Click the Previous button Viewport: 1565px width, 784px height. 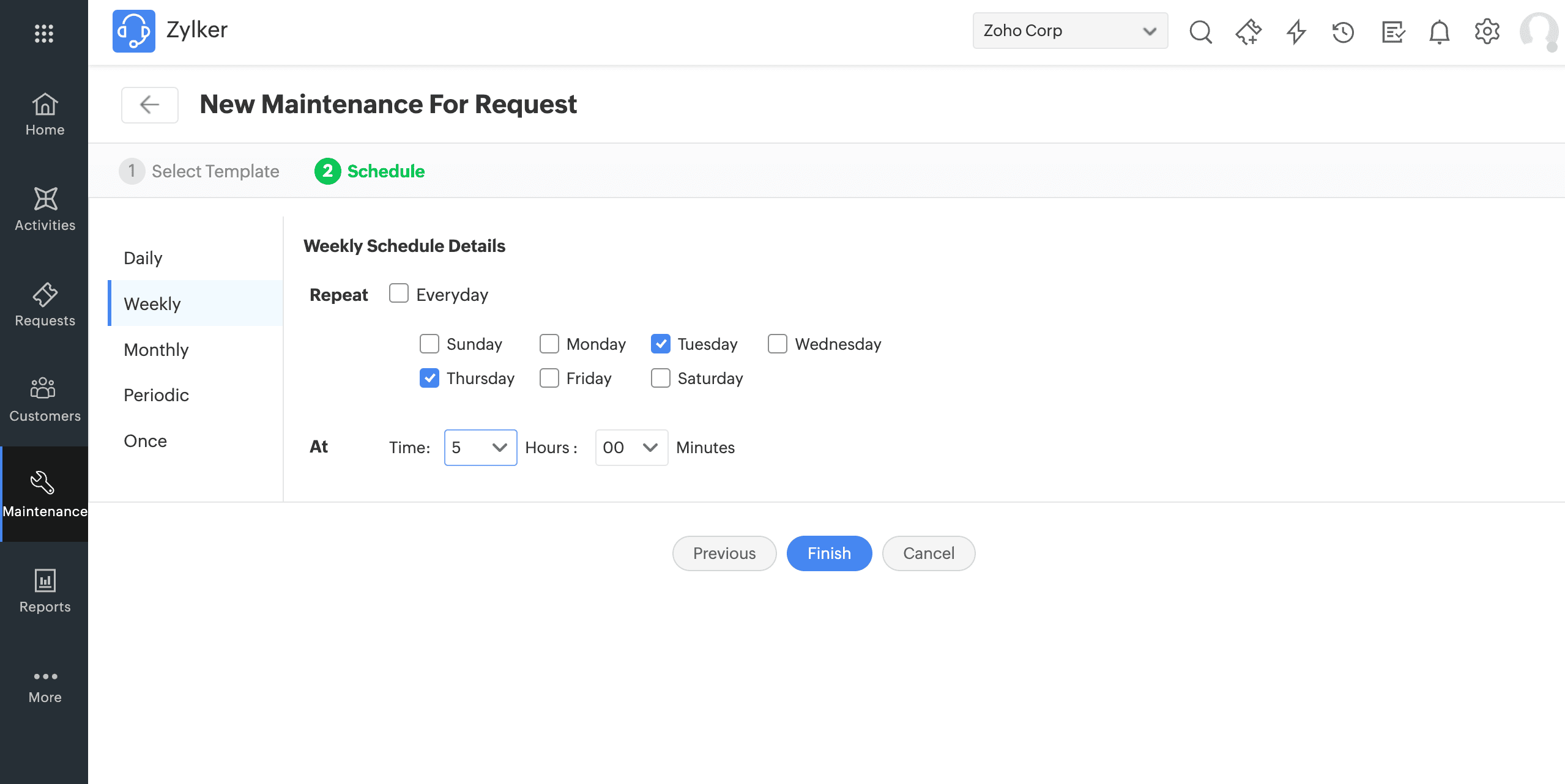[x=724, y=553]
